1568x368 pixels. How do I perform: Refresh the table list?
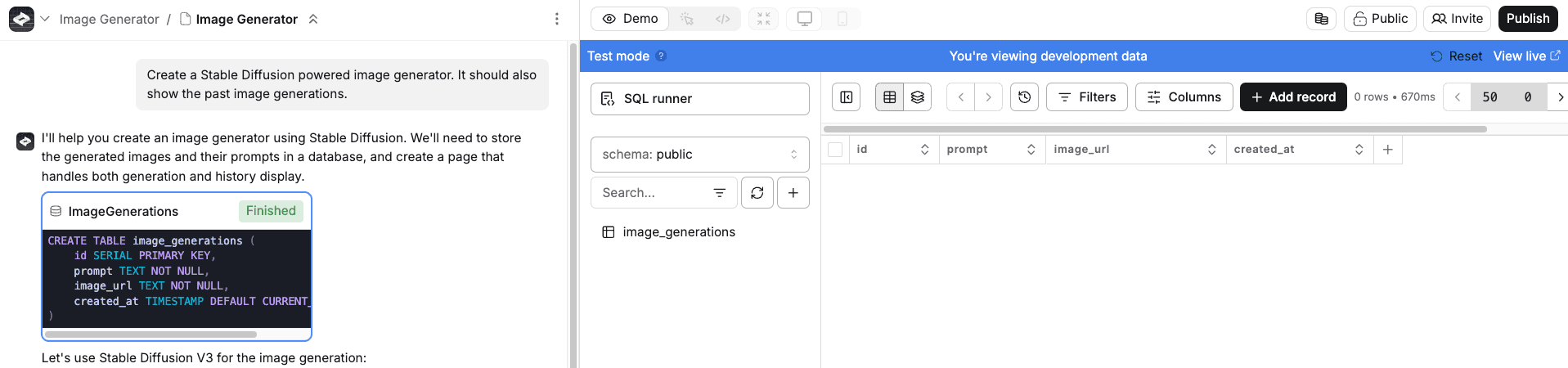click(x=757, y=193)
